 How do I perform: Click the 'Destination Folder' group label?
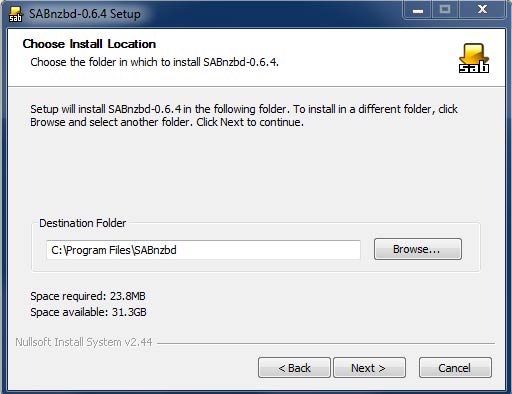(x=83, y=223)
